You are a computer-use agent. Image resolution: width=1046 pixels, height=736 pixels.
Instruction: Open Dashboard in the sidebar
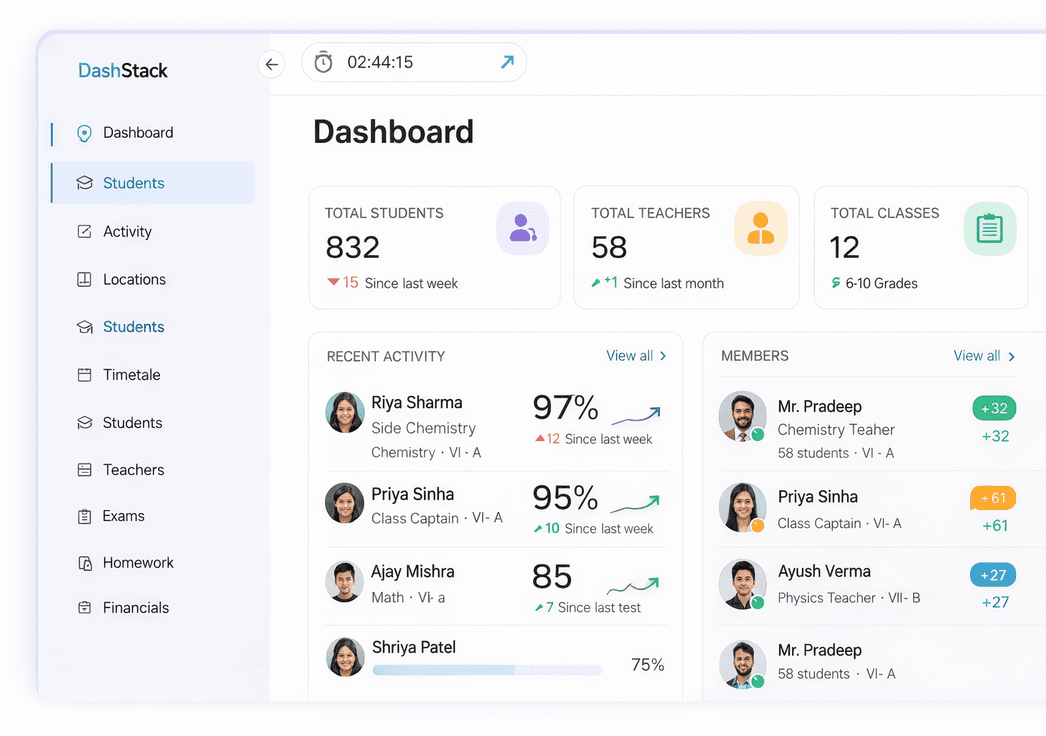point(138,133)
